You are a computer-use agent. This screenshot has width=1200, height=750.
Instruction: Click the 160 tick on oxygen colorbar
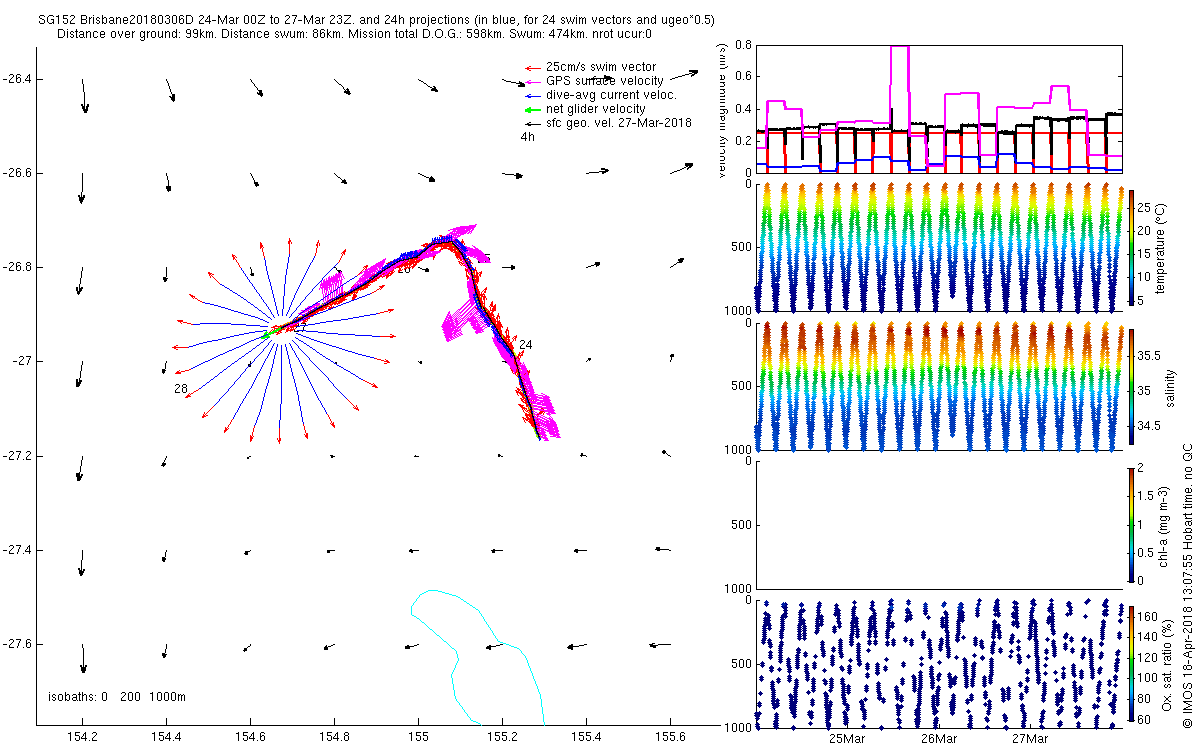[1148, 615]
